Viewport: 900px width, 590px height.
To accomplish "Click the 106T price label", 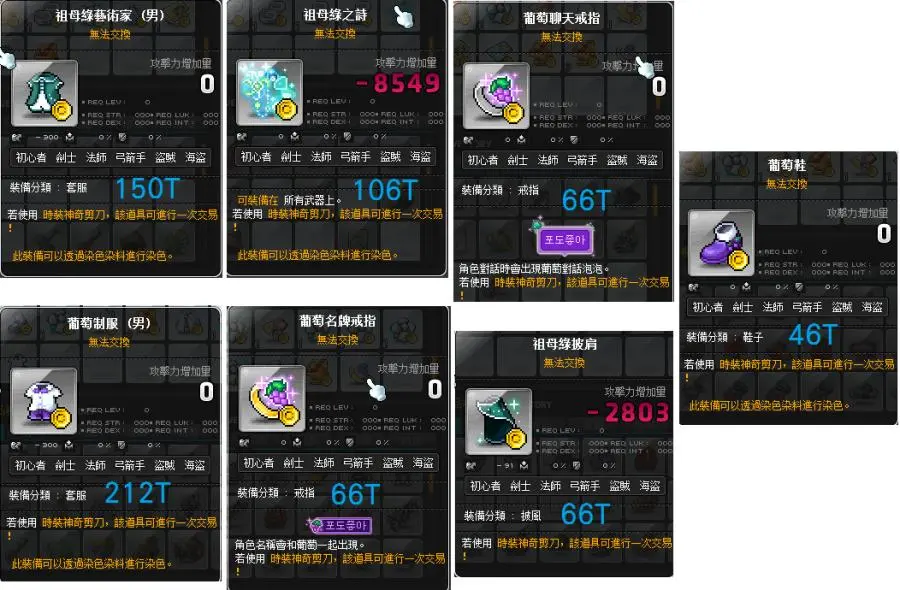I will (x=385, y=190).
